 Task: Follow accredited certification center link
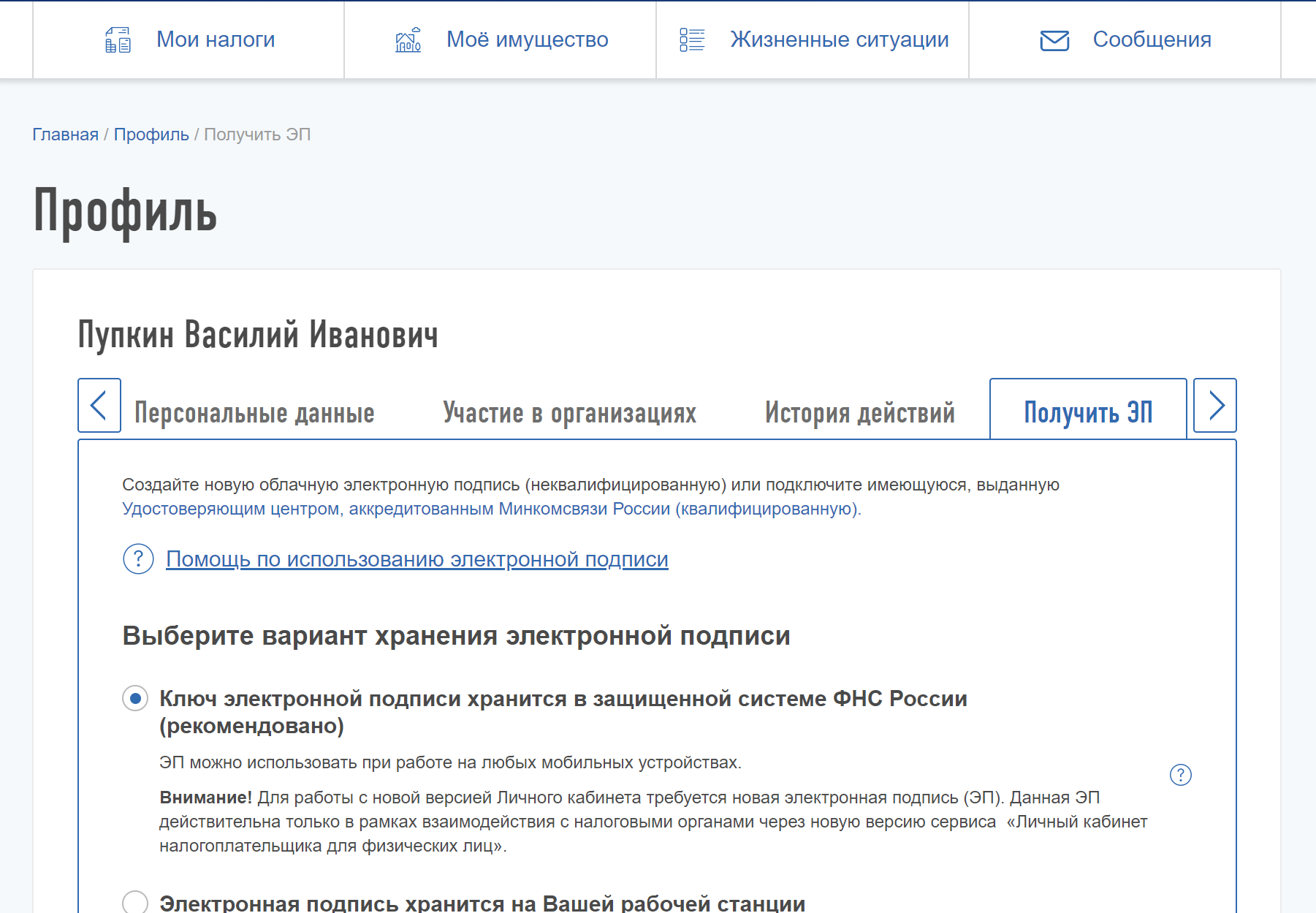(491, 509)
